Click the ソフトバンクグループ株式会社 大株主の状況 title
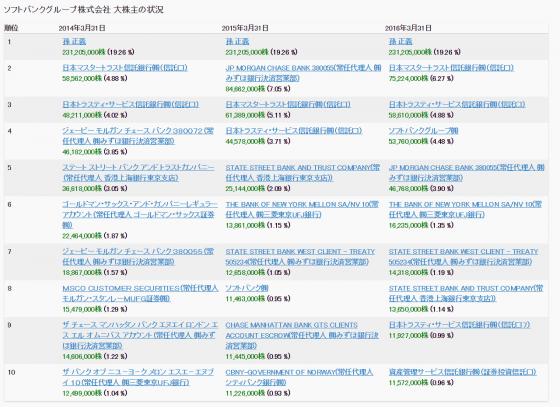 click(84, 10)
